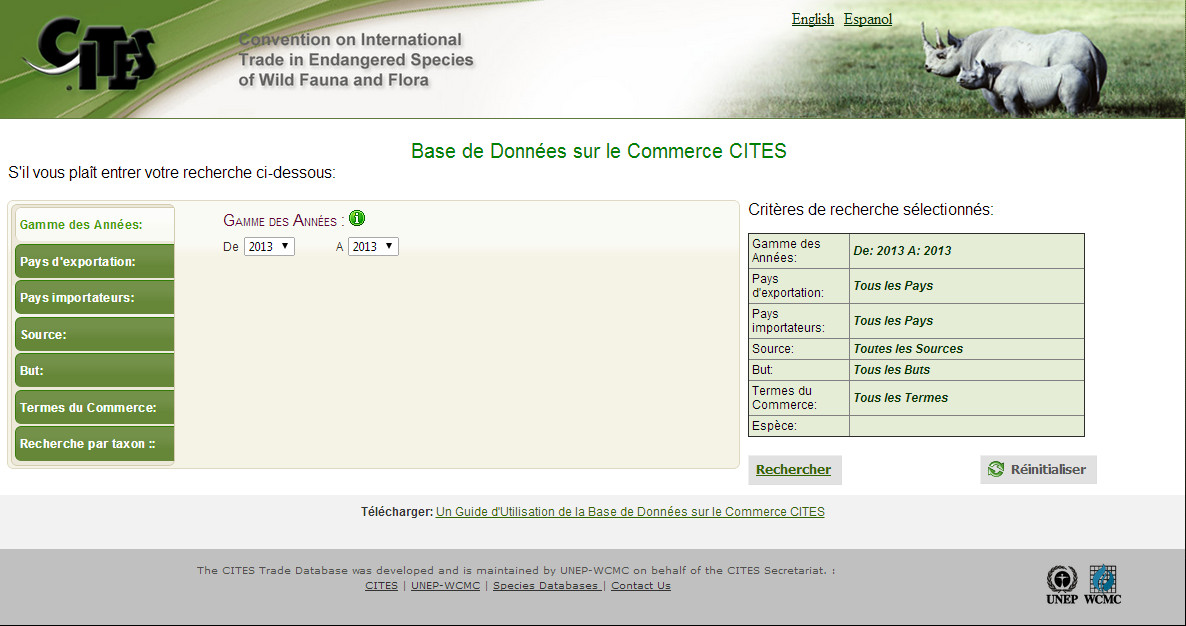This screenshot has width=1186, height=626.
Task: Open the Recherche par taxon tab
Action: coord(95,444)
